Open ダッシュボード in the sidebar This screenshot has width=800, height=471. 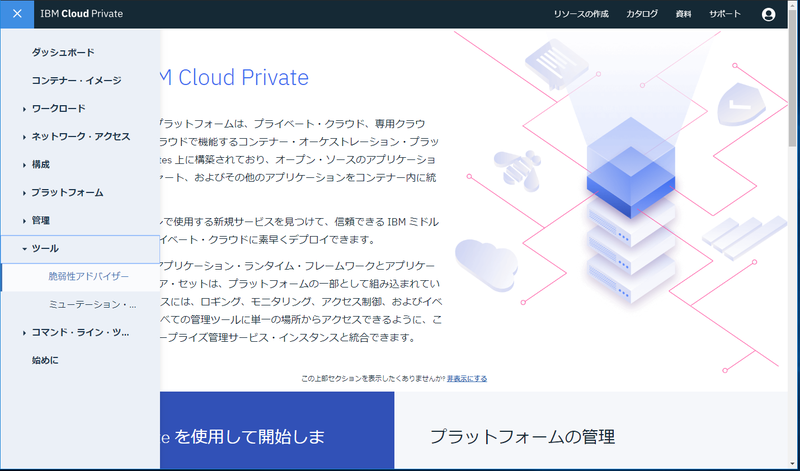63,52
